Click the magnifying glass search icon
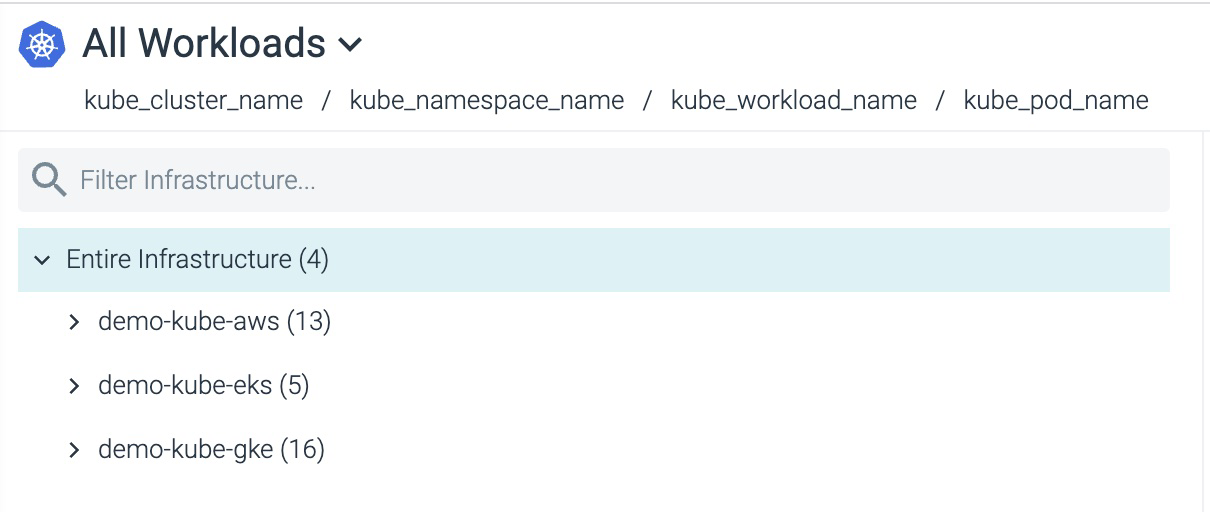This screenshot has width=1210, height=512. pyautogui.click(x=48, y=180)
